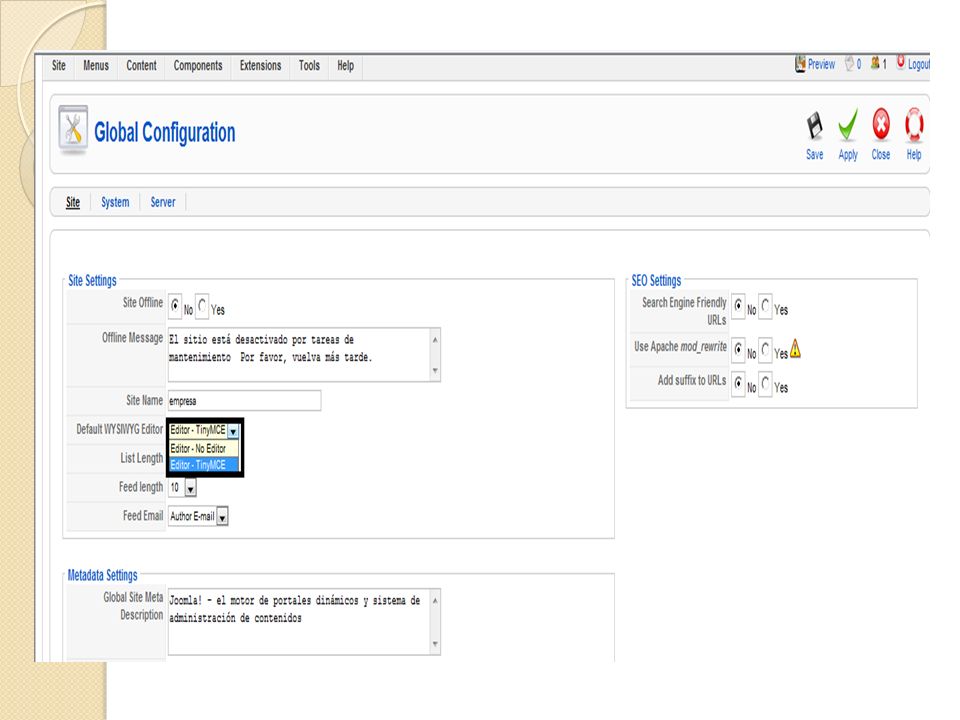Image resolution: width=960 pixels, height=720 pixels.
Task: Open the Components menu
Action: point(198,66)
